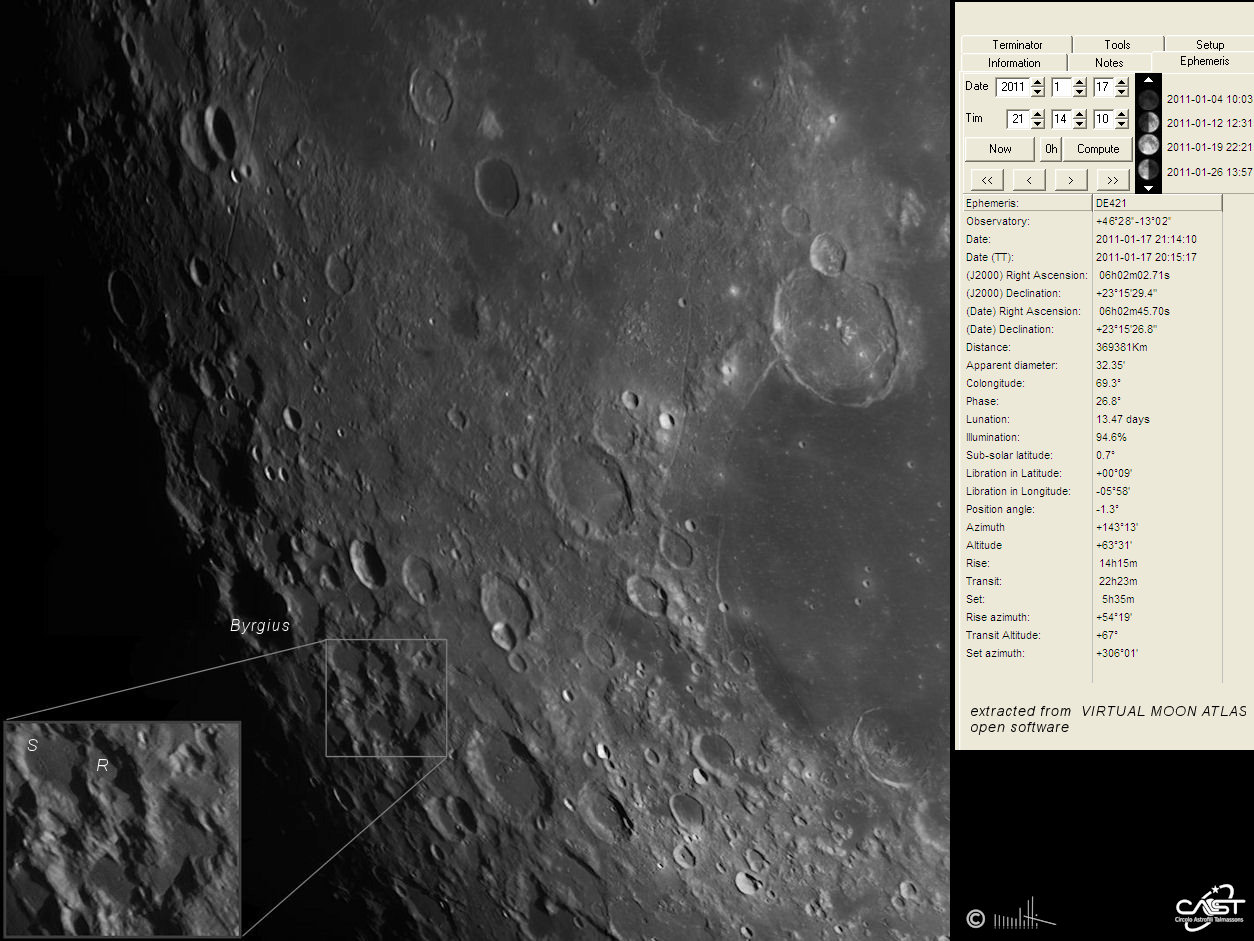Open the Setup tab
The height and width of the screenshot is (941, 1254).
pyautogui.click(x=1209, y=44)
